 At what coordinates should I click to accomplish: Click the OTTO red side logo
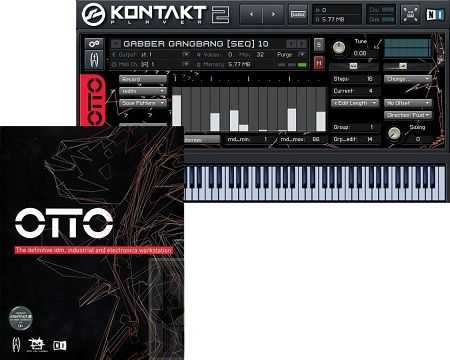93,100
